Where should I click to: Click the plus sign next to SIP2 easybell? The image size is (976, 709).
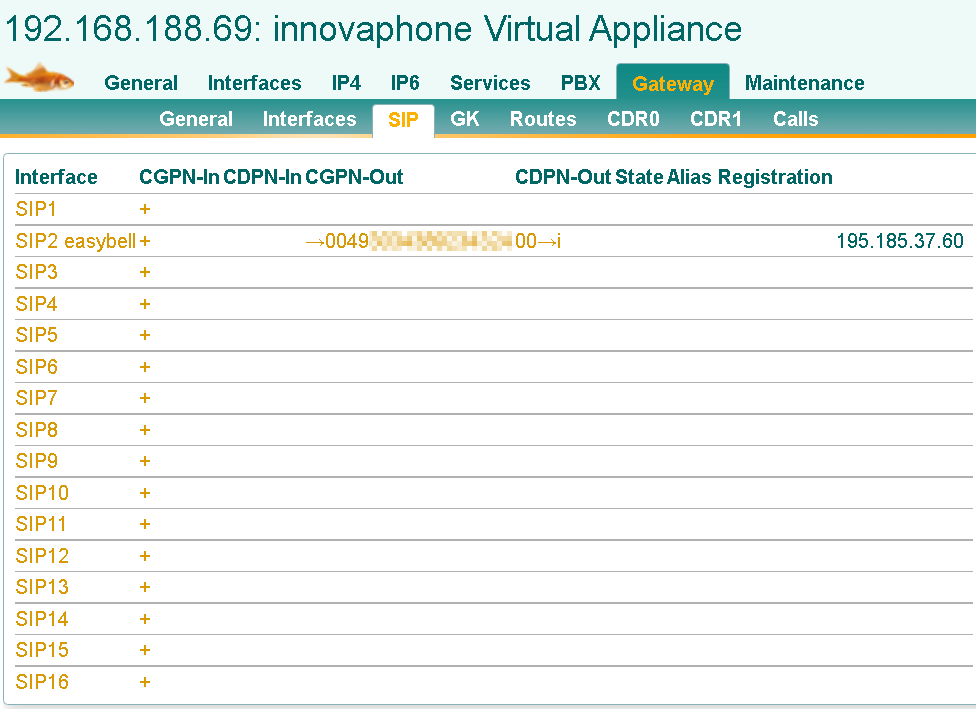tap(145, 241)
